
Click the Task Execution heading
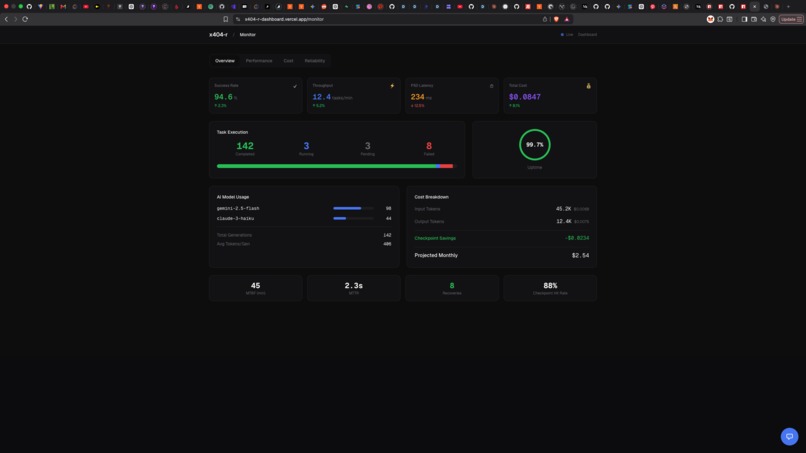[x=232, y=132]
